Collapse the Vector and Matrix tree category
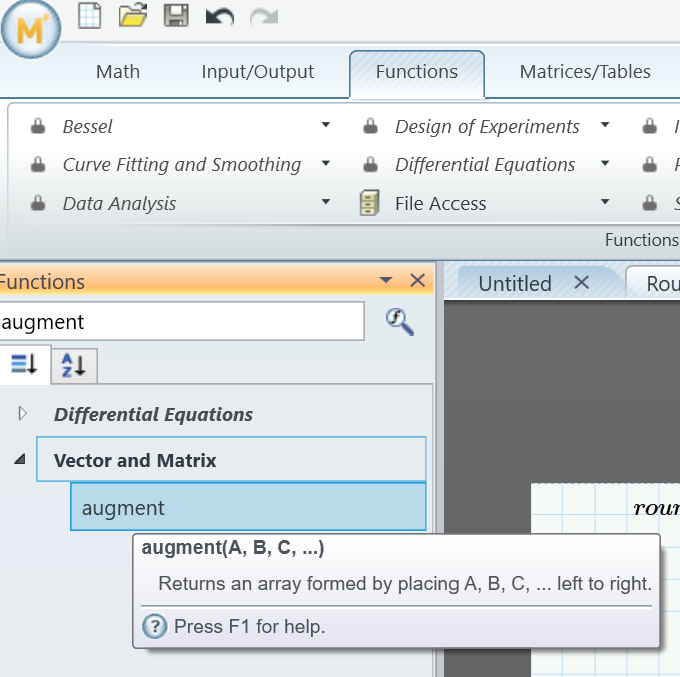 tap(20, 460)
